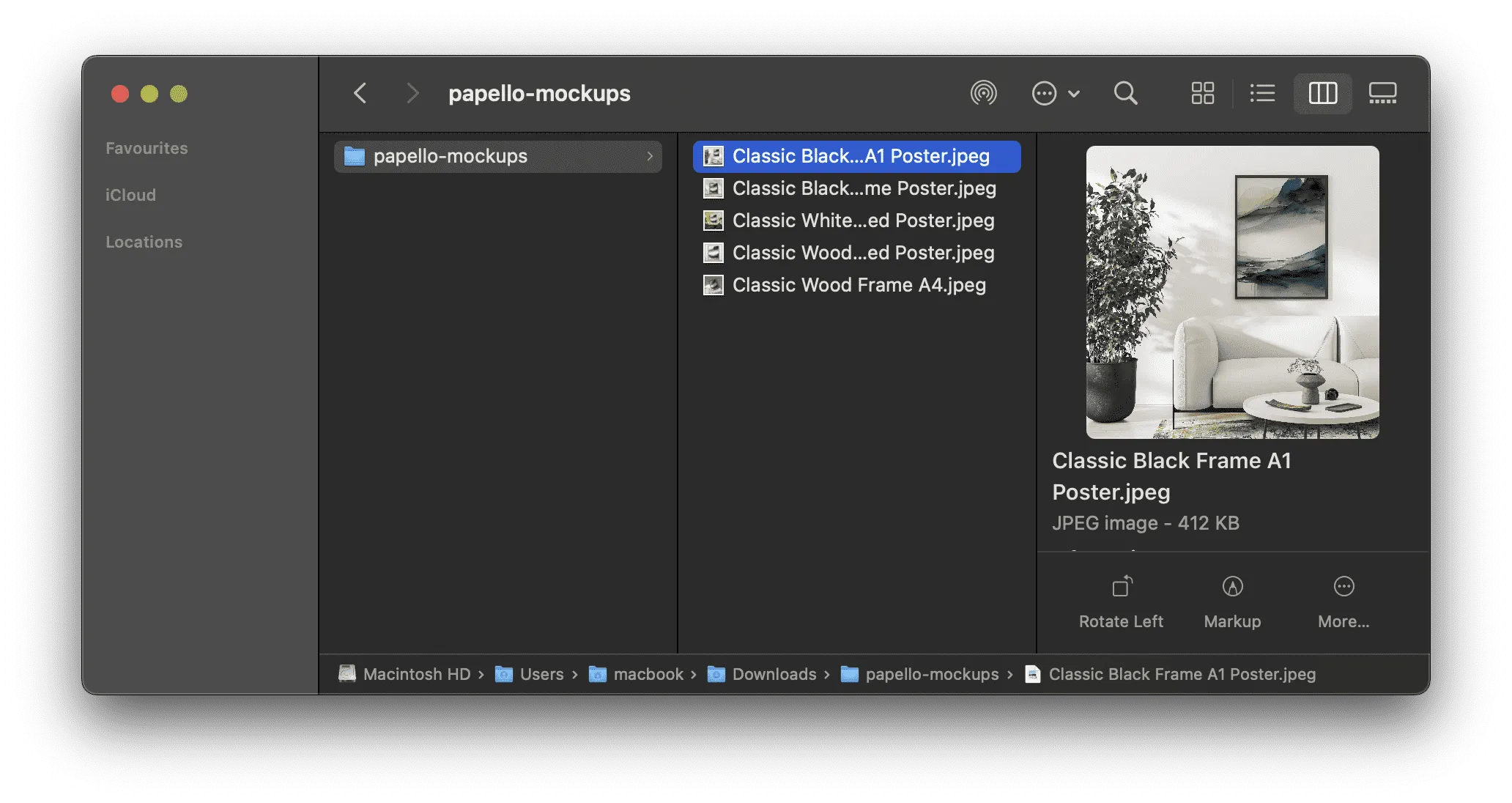Click the image preview thumbnail
The height and width of the screenshot is (803, 1512).
(x=1231, y=292)
